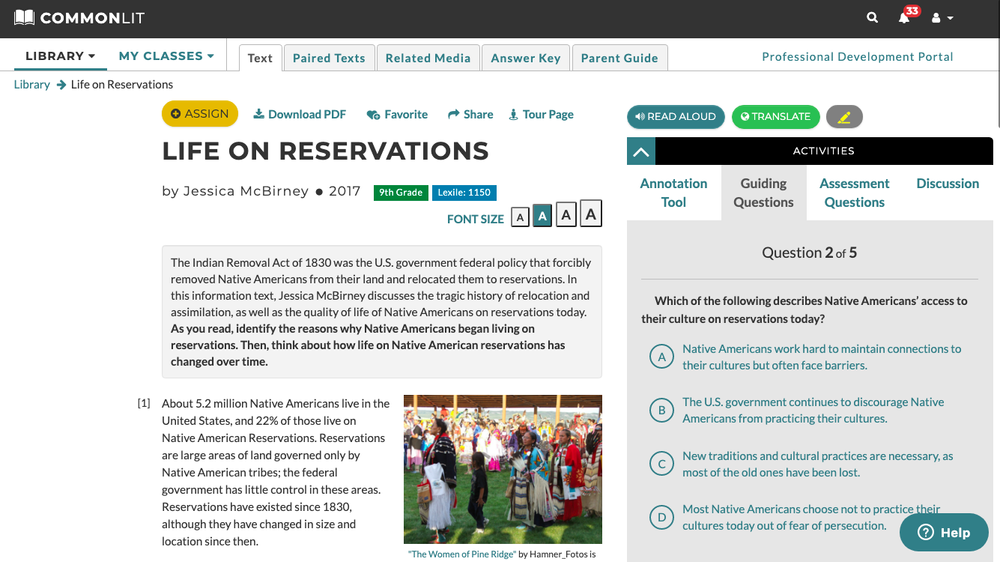Open search with magnifier icon
The image size is (1000, 562).
(872, 18)
